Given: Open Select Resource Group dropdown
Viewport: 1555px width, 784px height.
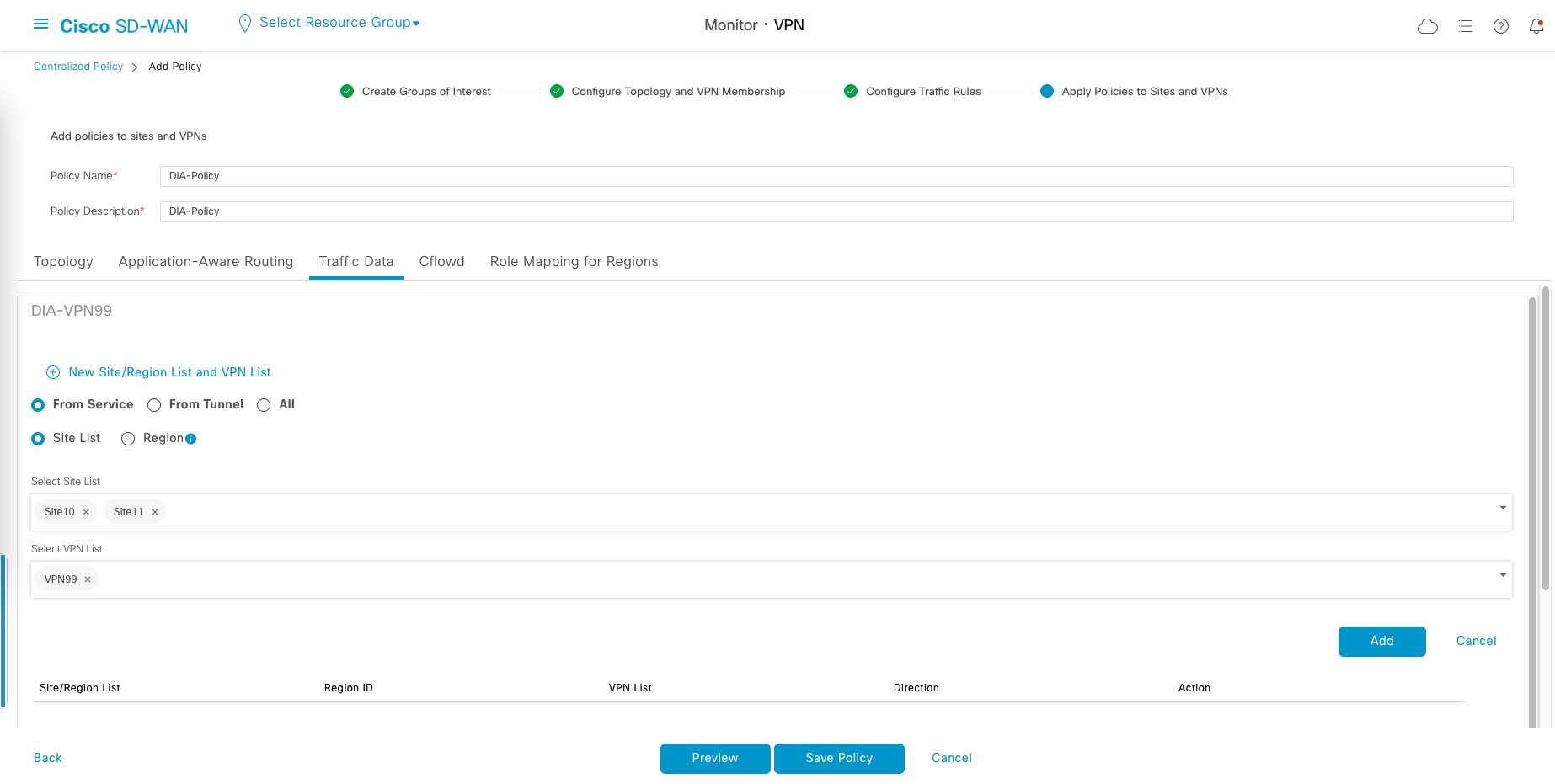Looking at the screenshot, I should click(x=339, y=23).
